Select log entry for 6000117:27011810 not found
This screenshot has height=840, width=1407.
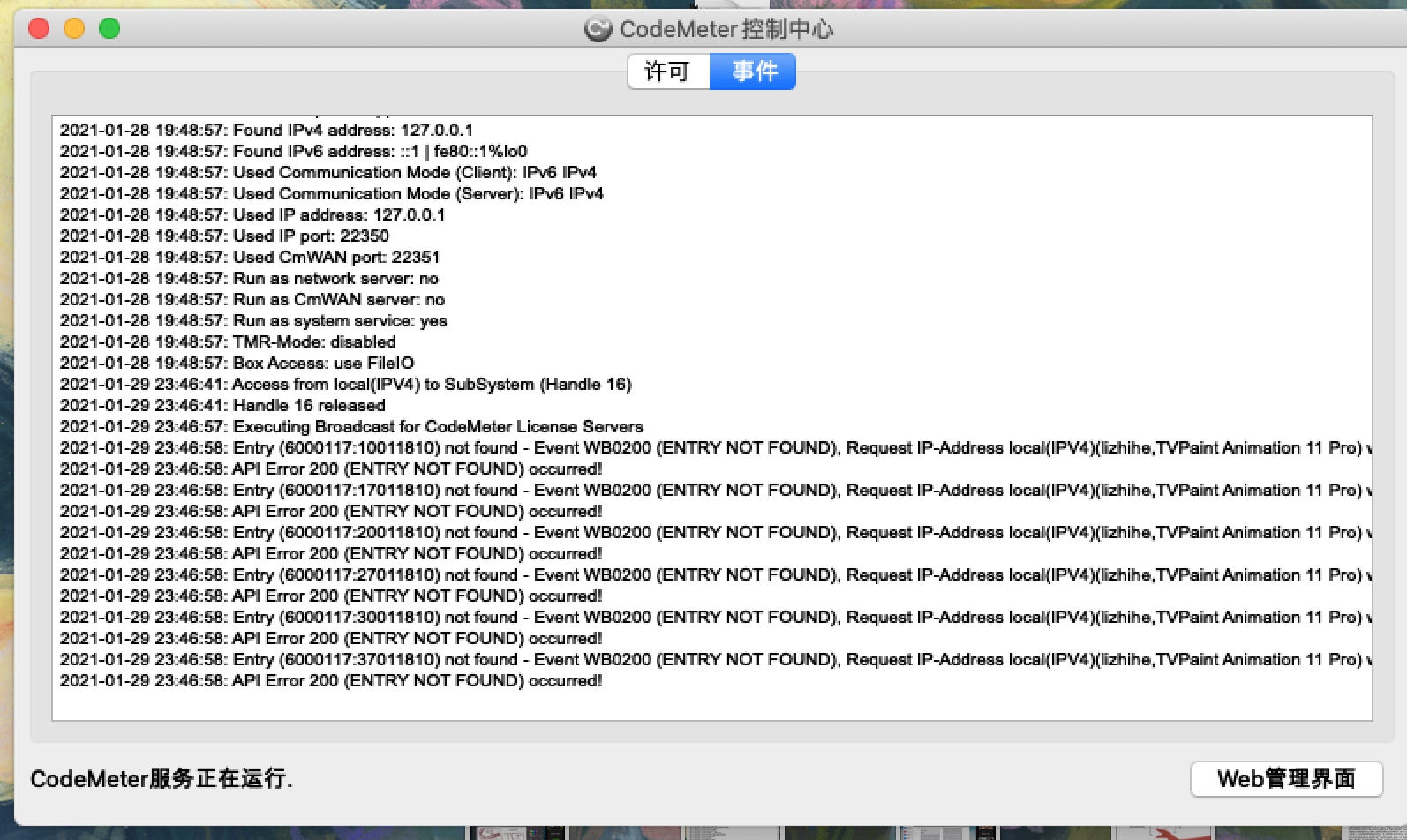tap(715, 574)
